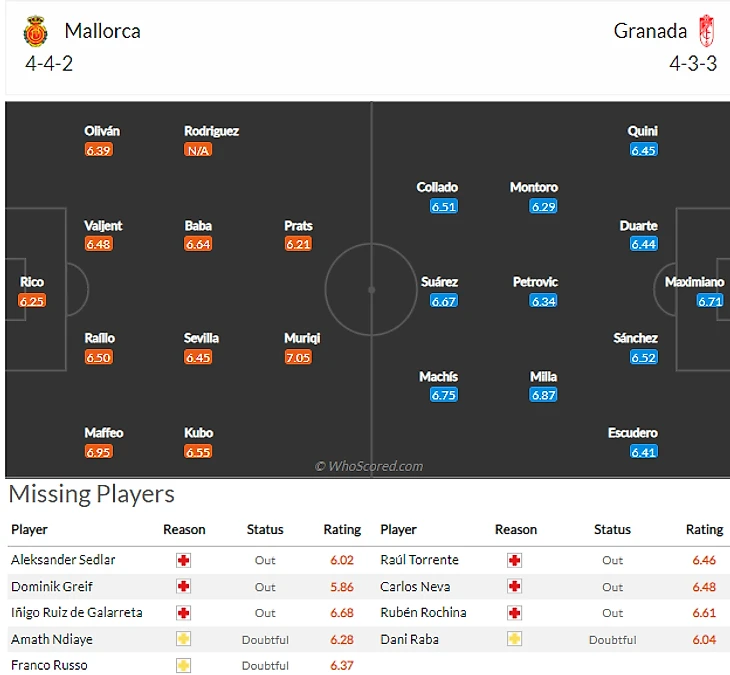This screenshot has height=675, width=730.
Task: Select goalkeeper Rico on the pitch
Action: (32, 282)
